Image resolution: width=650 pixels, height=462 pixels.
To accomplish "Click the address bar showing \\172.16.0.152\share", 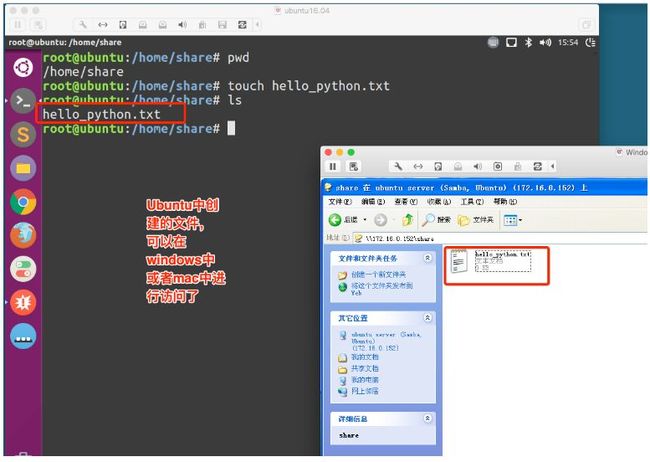I will tap(500, 238).
